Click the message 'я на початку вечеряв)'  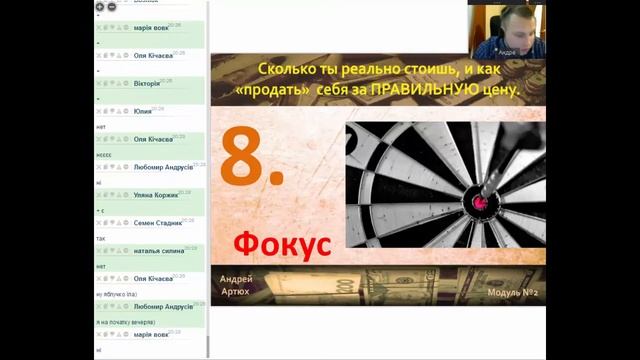click(x=126, y=322)
